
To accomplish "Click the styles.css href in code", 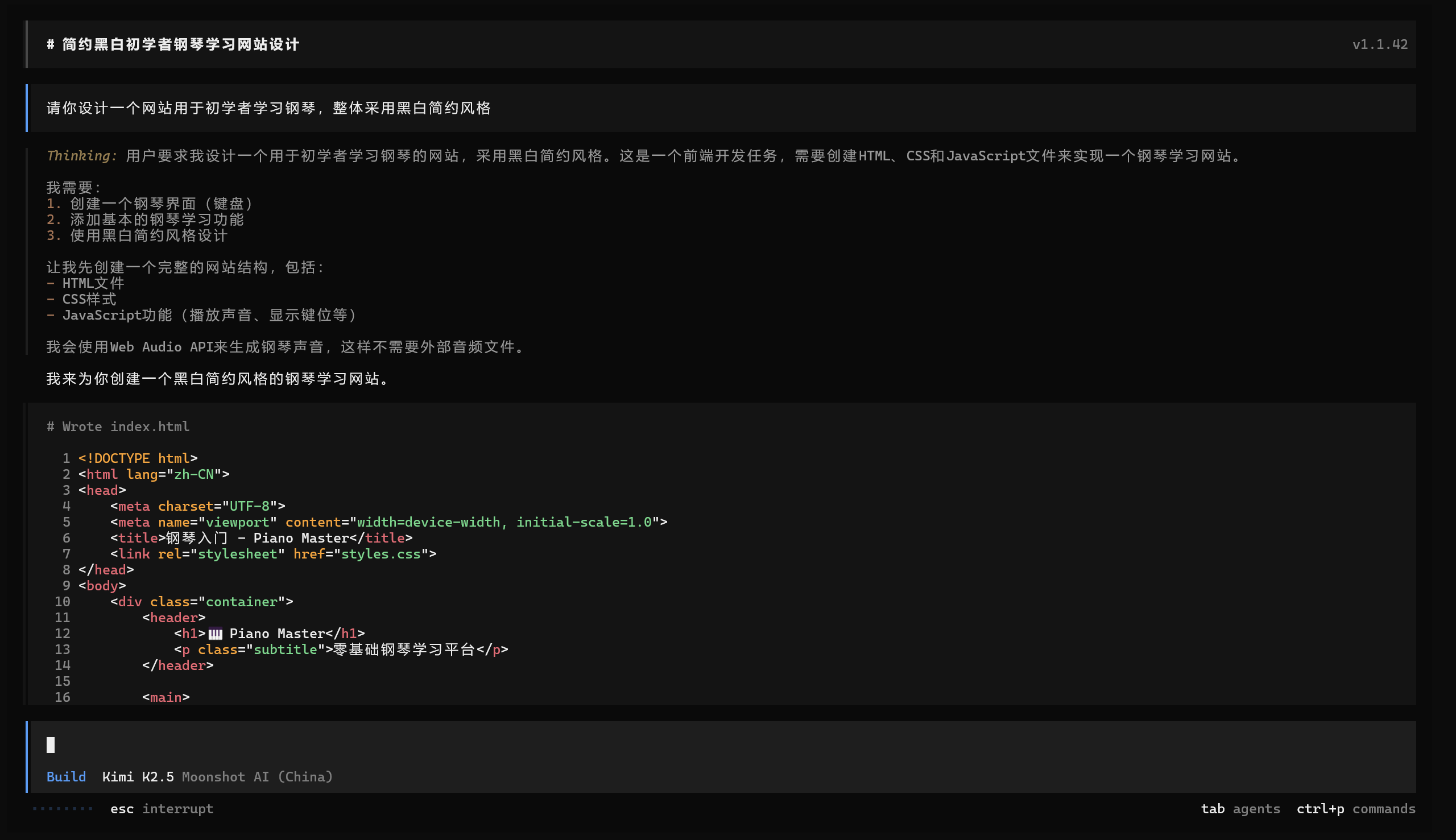I will pyautogui.click(x=380, y=554).
